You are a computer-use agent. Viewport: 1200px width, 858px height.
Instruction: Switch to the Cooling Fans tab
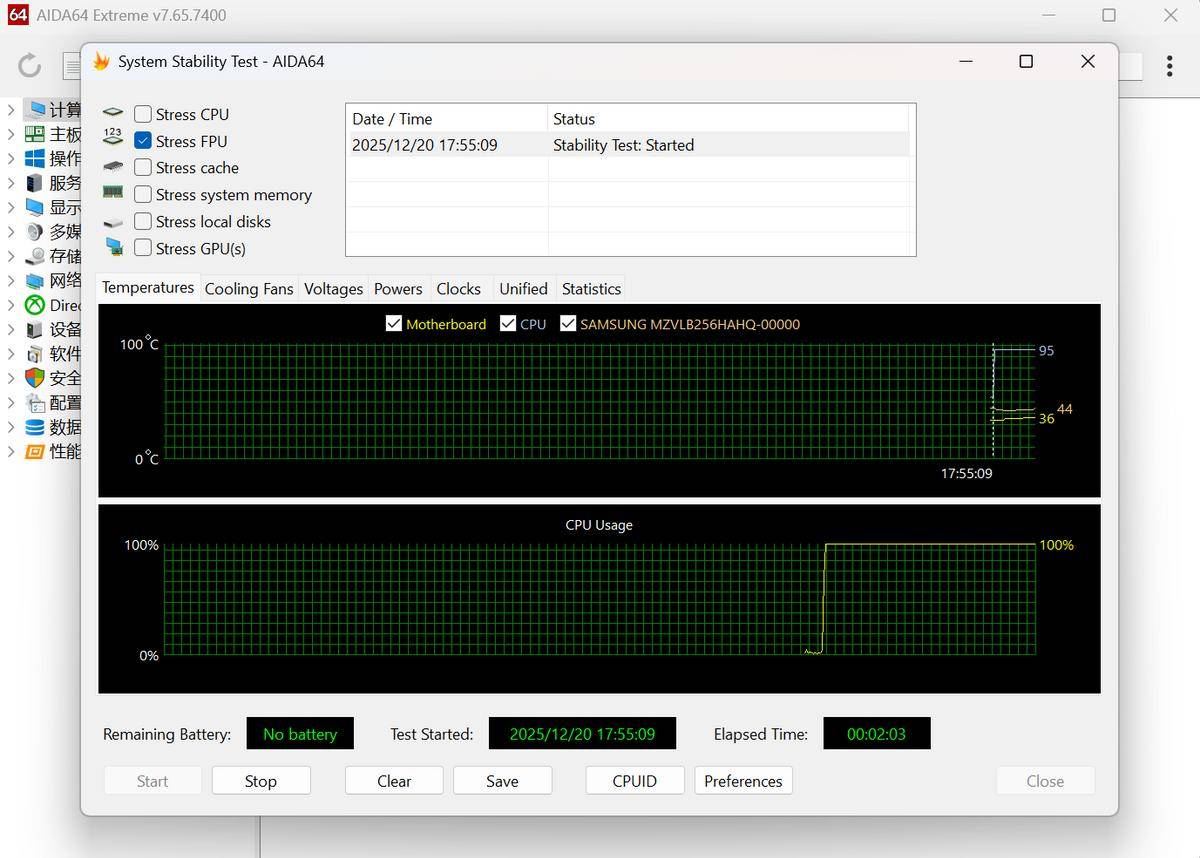tap(249, 289)
